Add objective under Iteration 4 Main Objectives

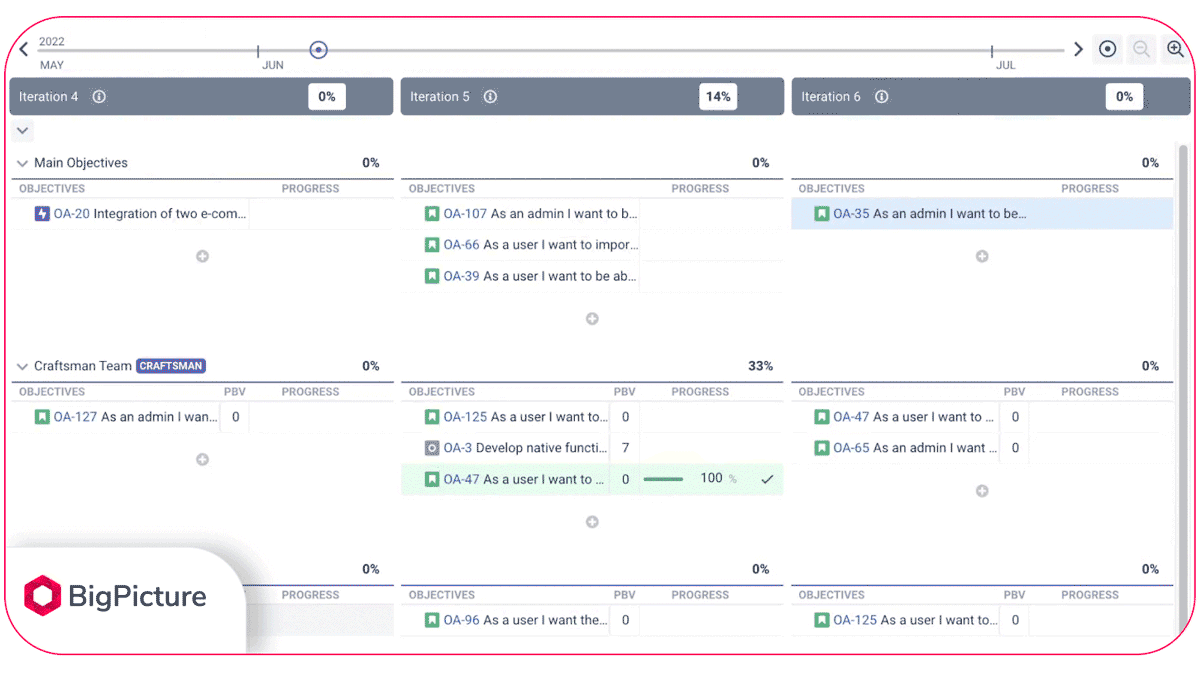[202, 256]
